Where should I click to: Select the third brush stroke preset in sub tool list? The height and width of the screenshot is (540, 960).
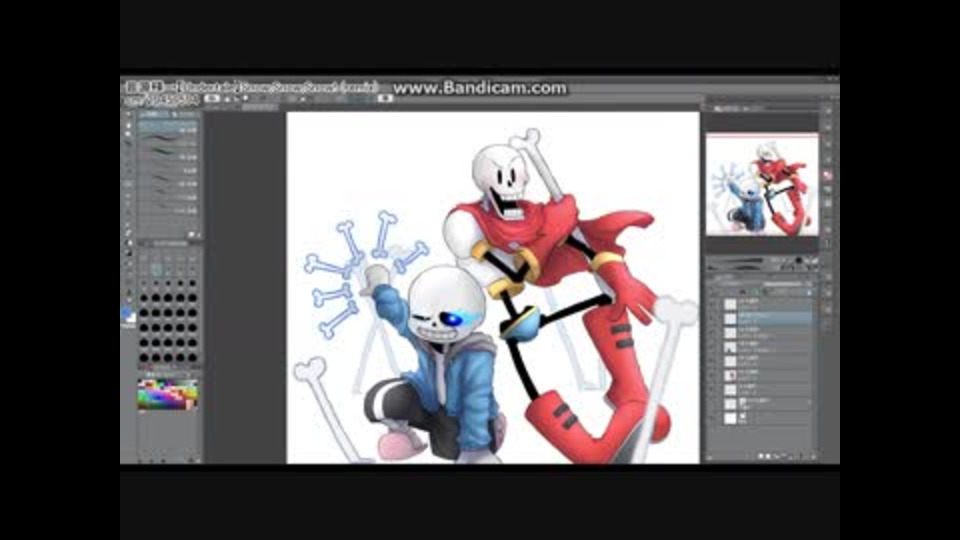pos(168,154)
